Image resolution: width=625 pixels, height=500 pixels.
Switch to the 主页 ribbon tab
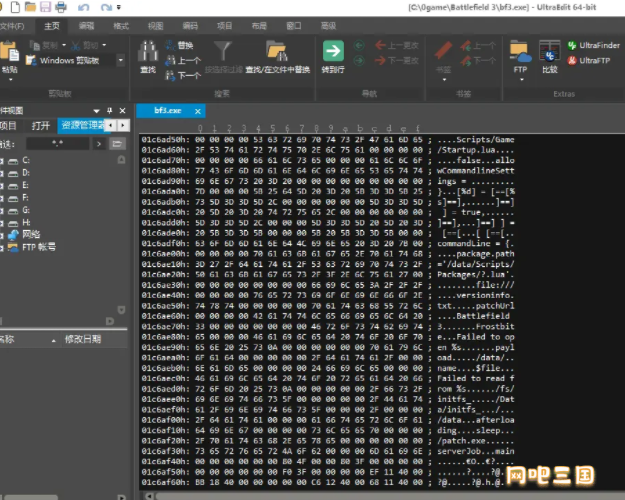pos(52,26)
